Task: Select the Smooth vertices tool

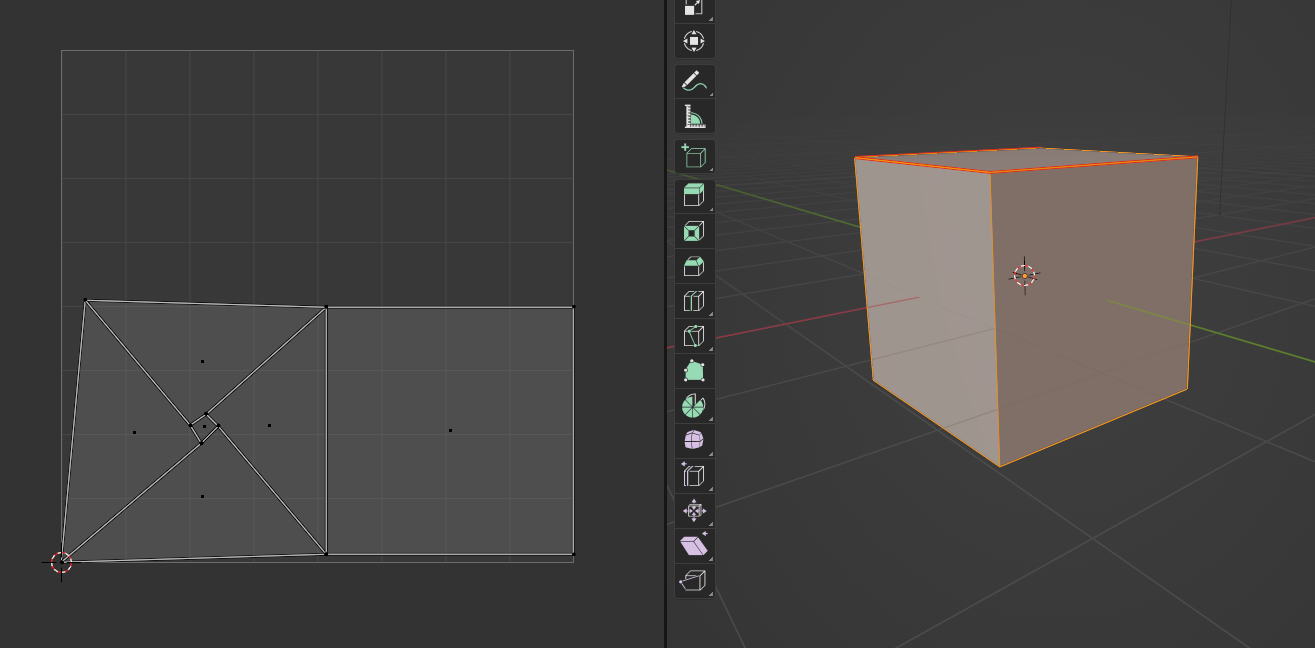Action: [694, 440]
